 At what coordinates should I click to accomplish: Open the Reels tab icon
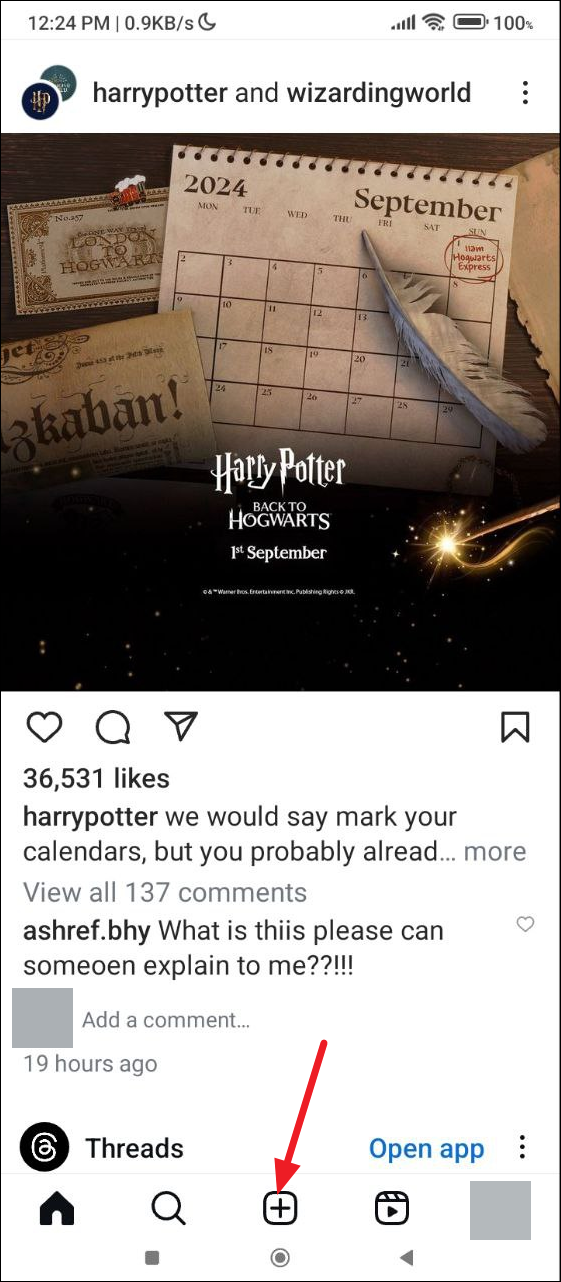392,1209
